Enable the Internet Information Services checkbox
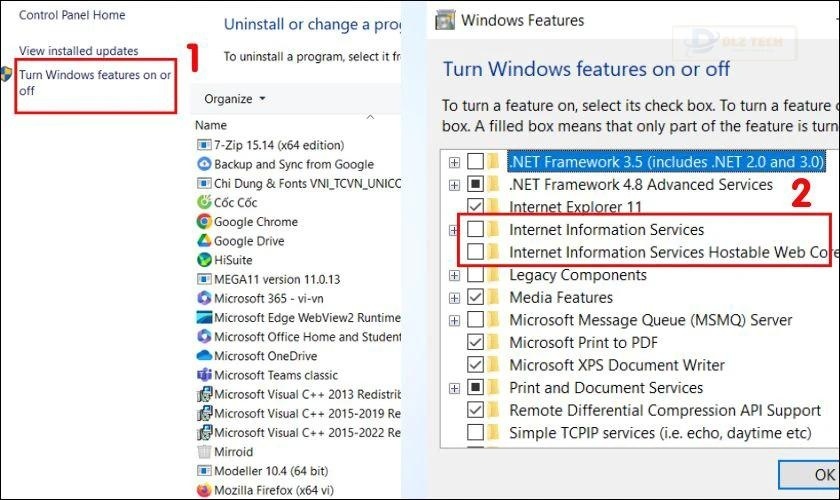 pos(476,230)
